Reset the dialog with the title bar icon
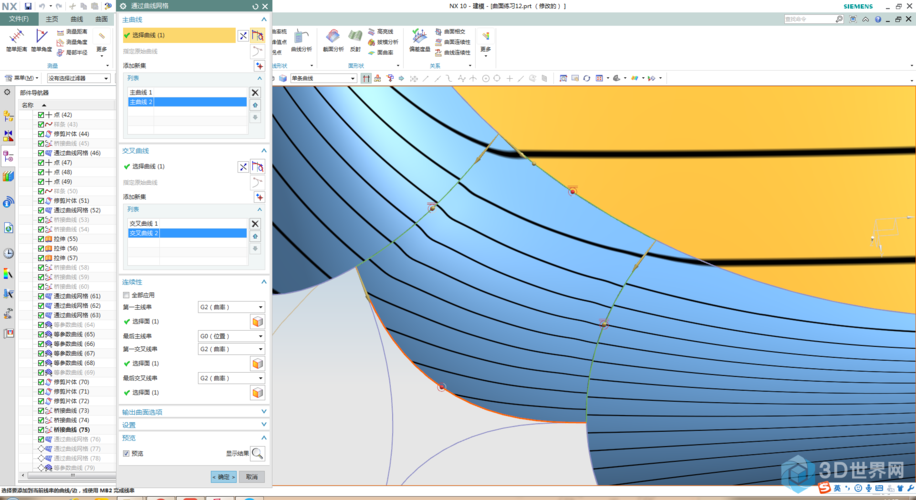Image resolution: width=916 pixels, height=500 pixels. coord(255,6)
